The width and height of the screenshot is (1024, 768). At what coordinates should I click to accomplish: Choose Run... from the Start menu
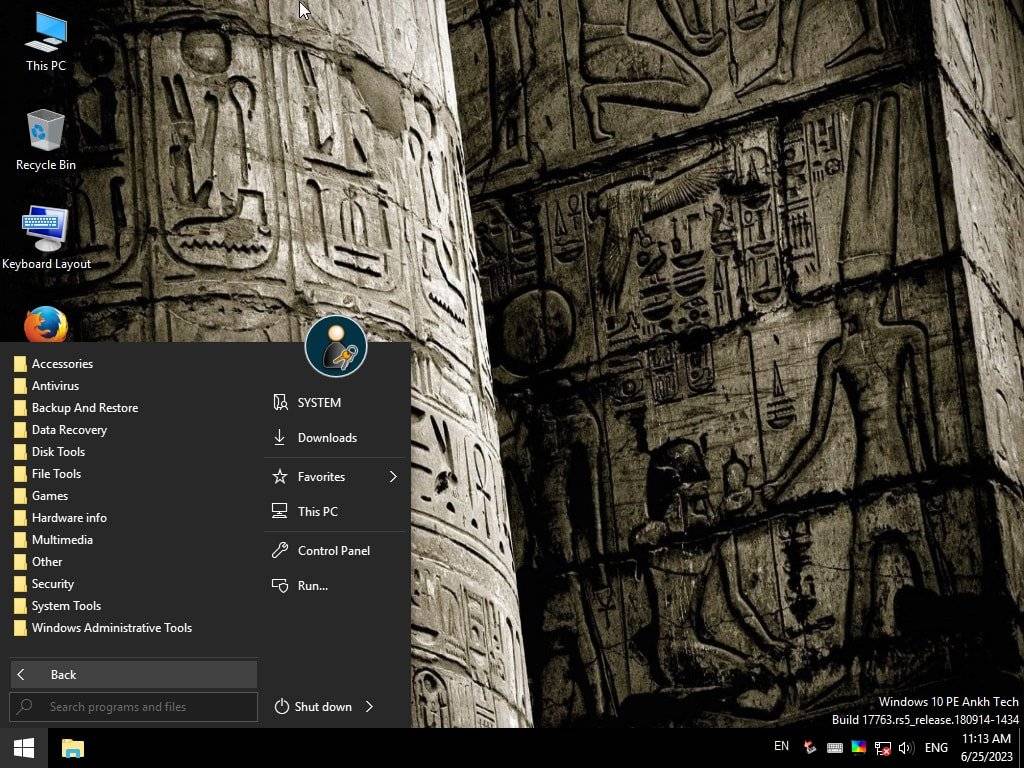click(x=312, y=586)
